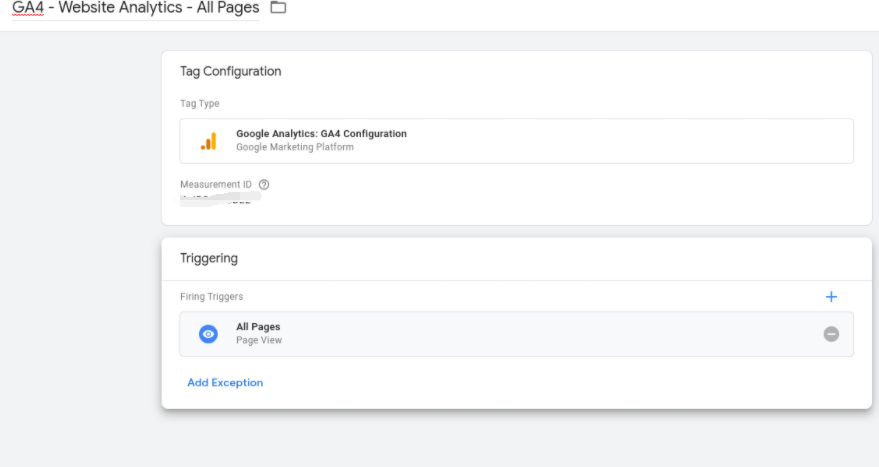Add a firing trigger with plus icon
The height and width of the screenshot is (467, 879).
831,297
